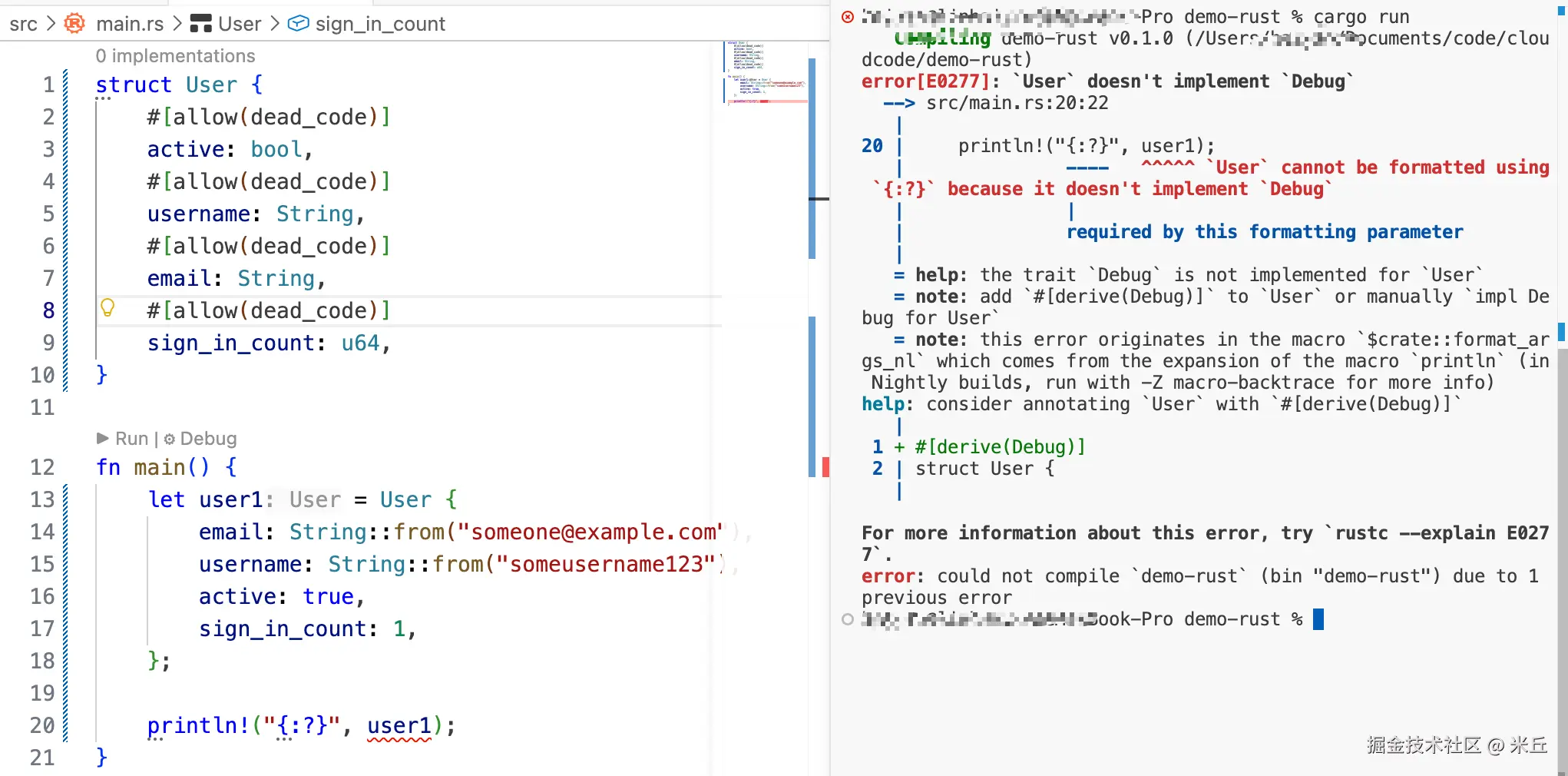This screenshot has height=776, width=1568.
Task: Expand the chevron after src in breadcrumb
Action: pyautogui.click(x=51, y=24)
